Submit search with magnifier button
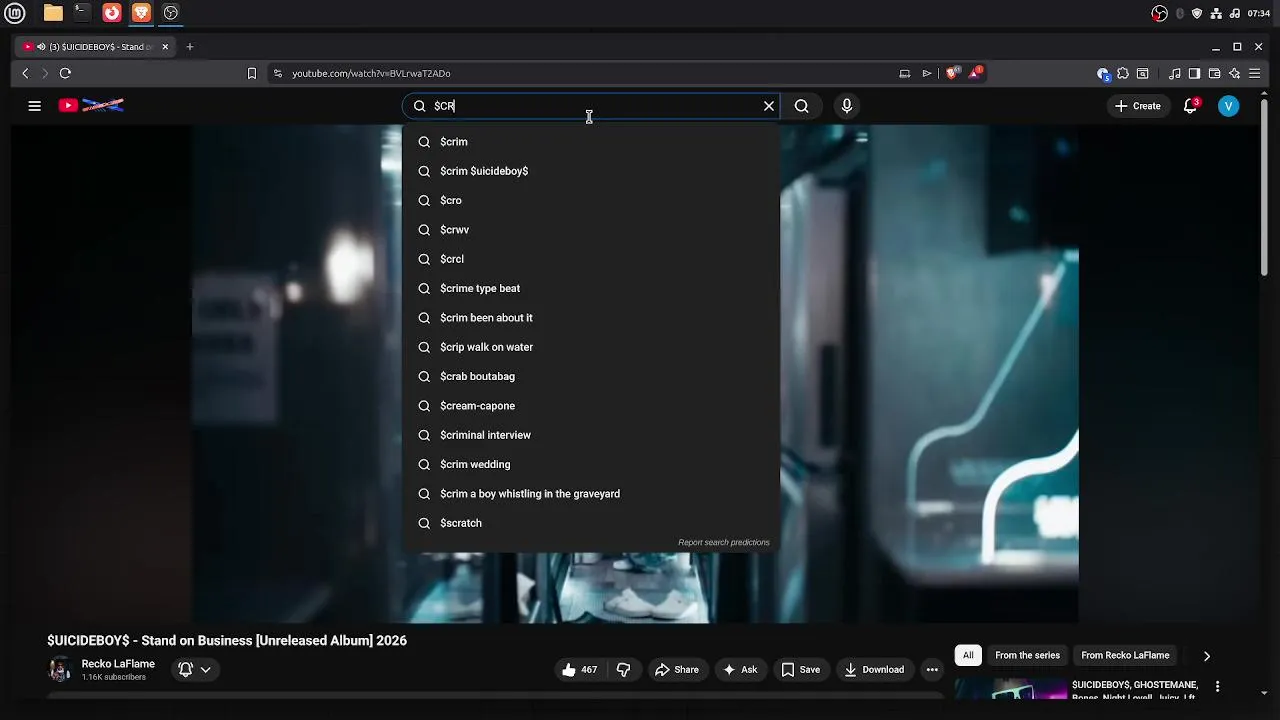 802,106
